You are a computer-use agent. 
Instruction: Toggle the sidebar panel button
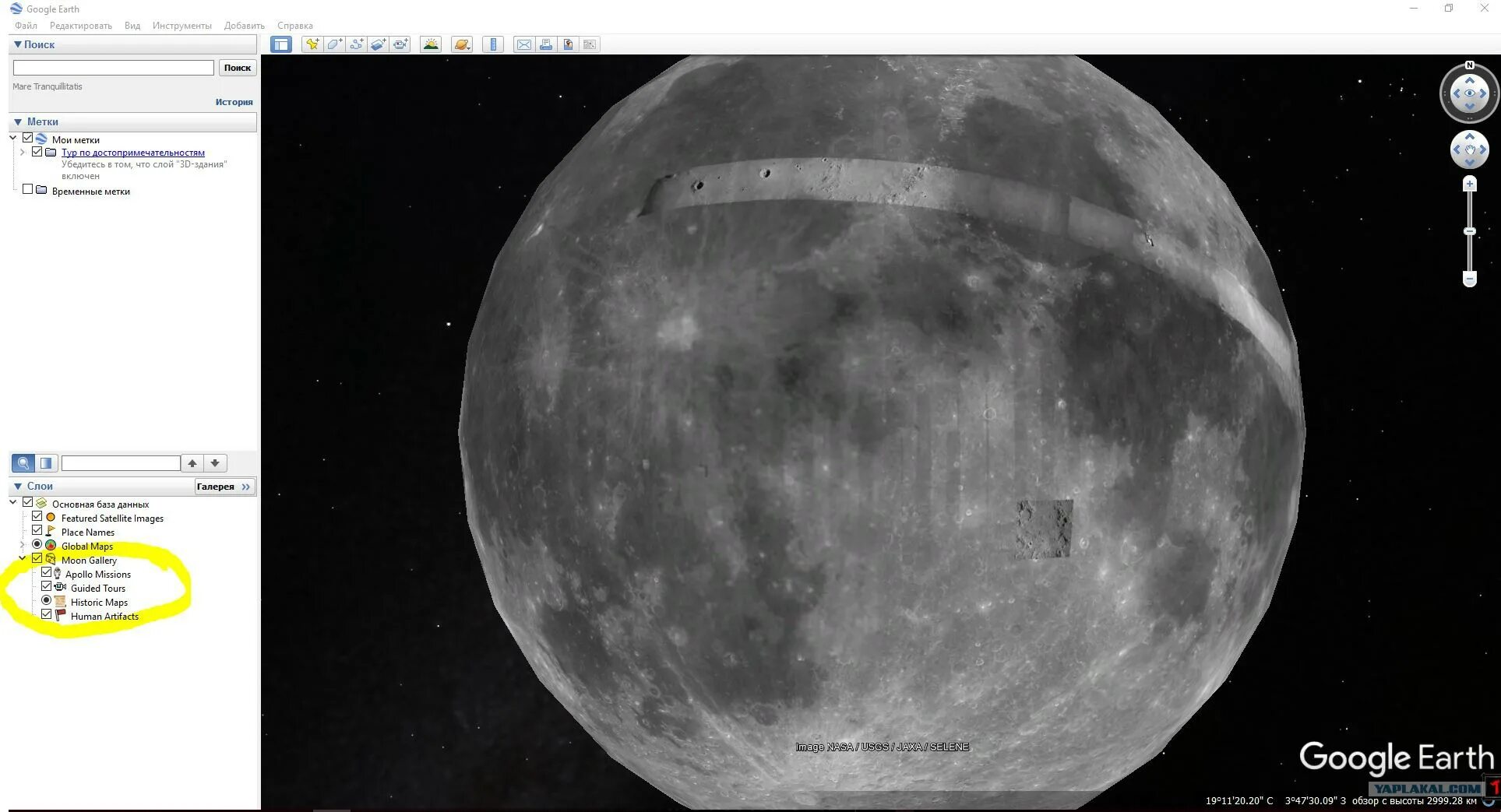[x=281, y=44]
